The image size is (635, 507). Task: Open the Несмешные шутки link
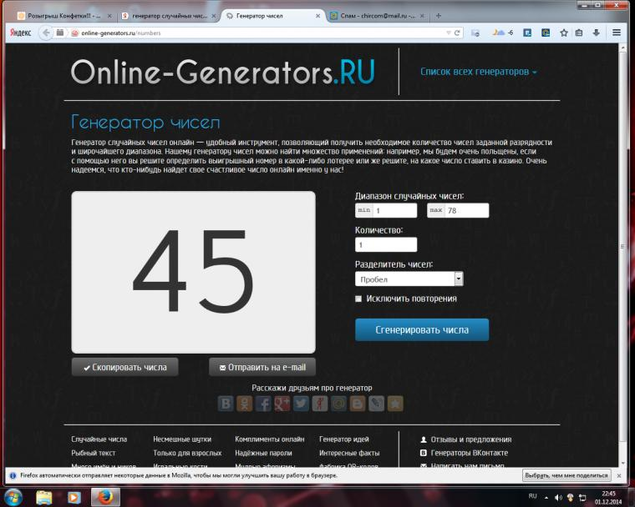pyautogui.click(x=182, y=439)
